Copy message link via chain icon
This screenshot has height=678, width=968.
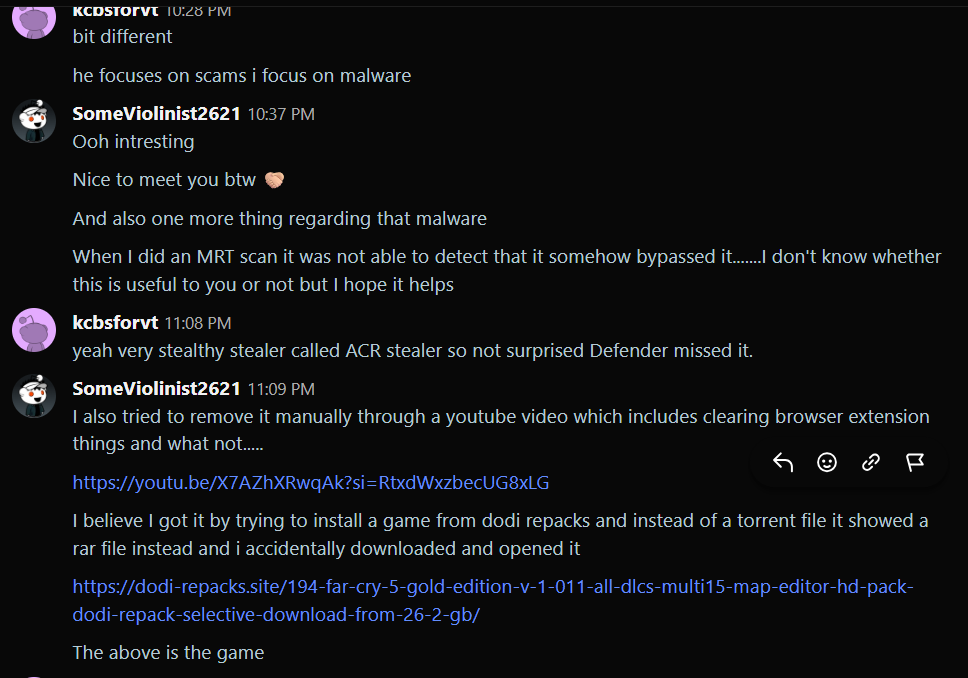coord(870,462)
